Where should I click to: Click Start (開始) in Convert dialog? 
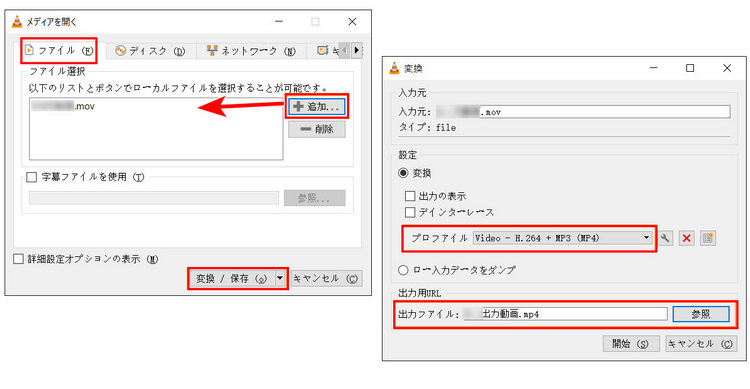[x=630, y=344]
